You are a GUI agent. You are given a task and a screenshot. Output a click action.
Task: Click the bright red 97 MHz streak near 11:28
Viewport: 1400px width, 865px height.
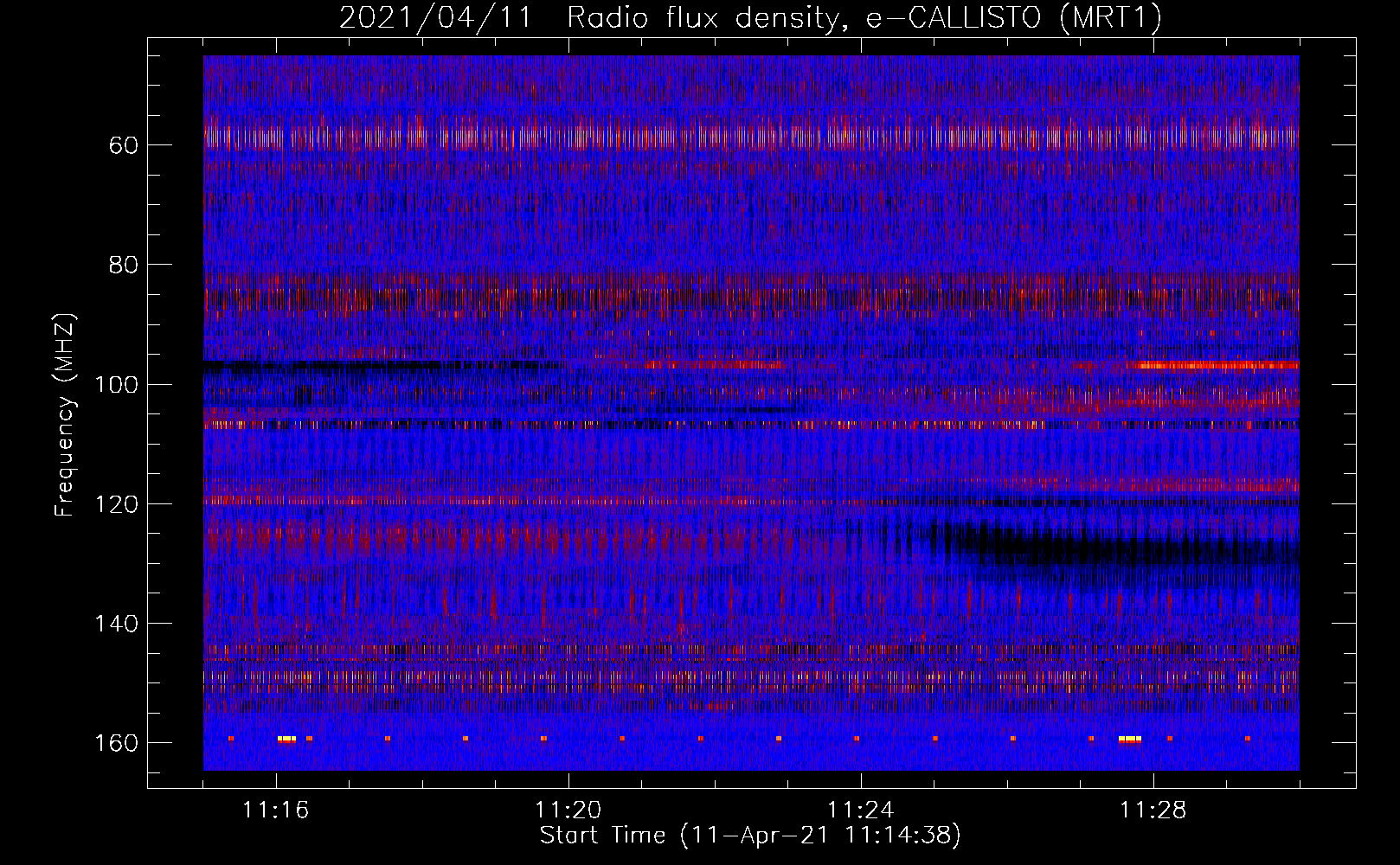[1216, 365]
